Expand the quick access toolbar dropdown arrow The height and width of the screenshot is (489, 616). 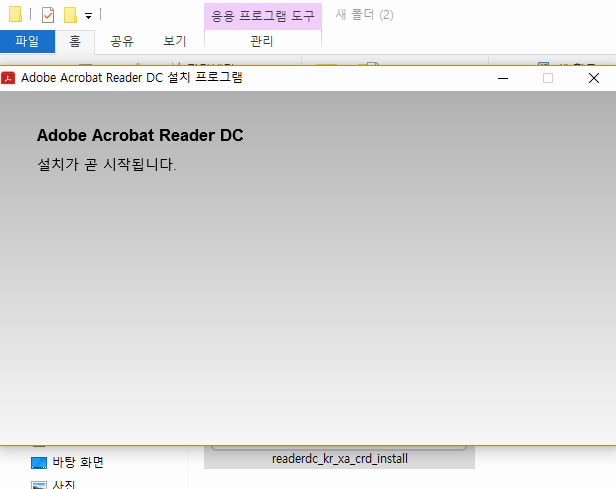(x=88, y=16)
